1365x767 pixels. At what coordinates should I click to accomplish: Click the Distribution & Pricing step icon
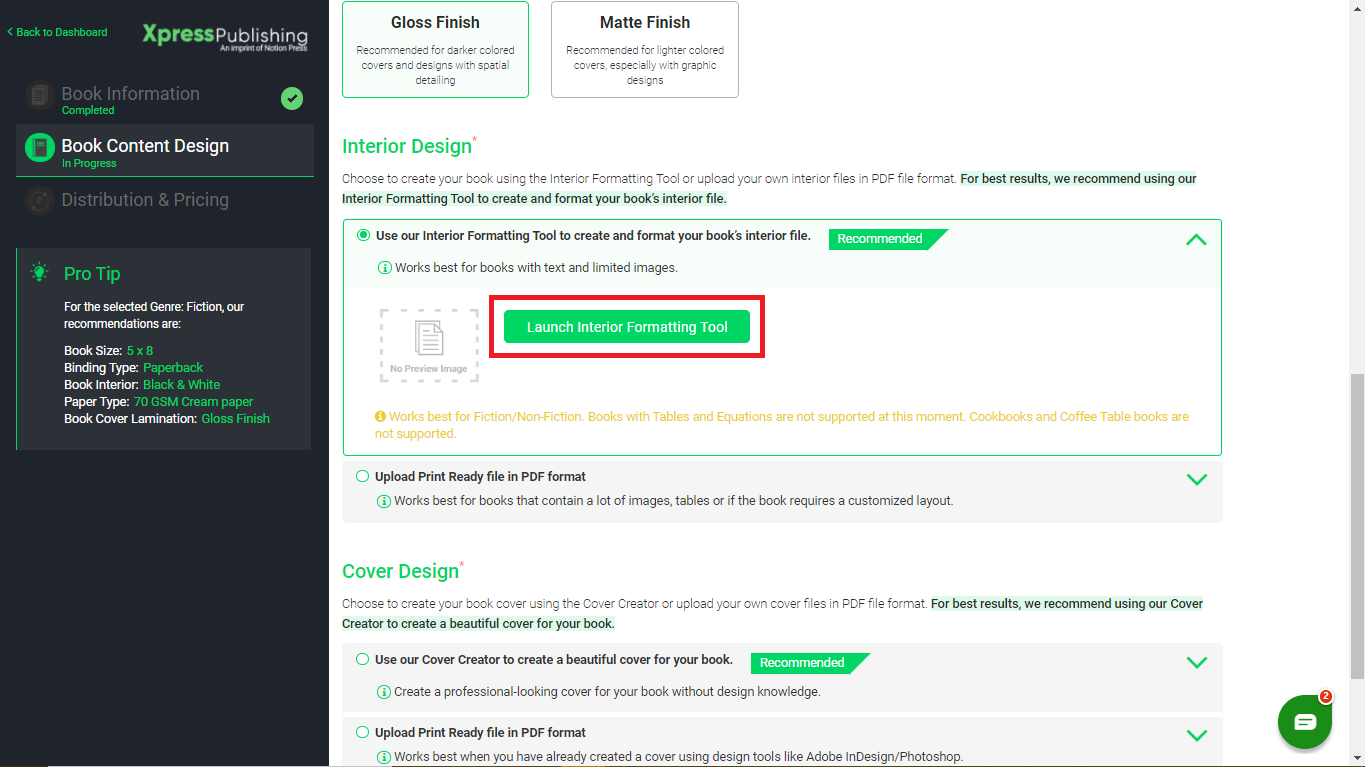[39, 200]
